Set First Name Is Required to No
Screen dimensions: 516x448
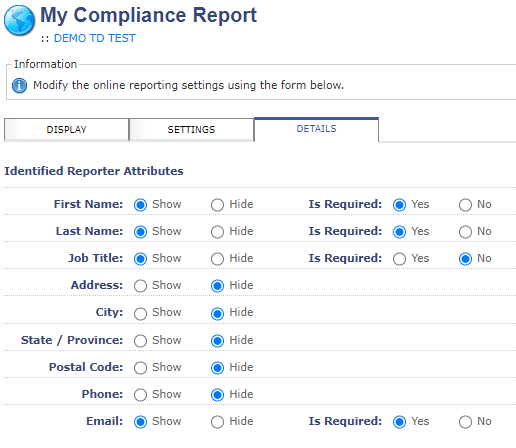(465, 205)
